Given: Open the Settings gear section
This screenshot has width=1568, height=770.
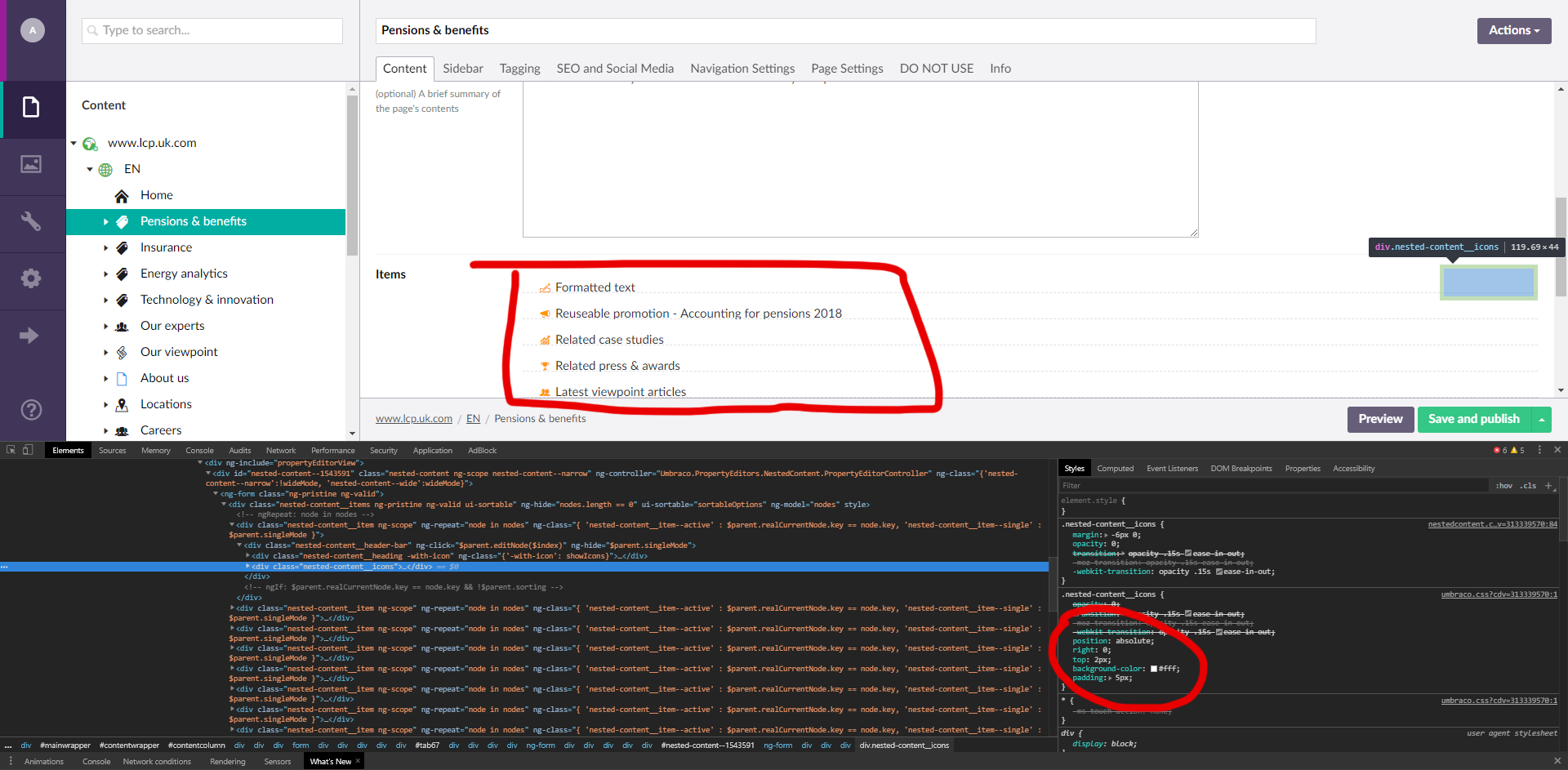Looking at the screenshot, I should [x=31, y=278].
